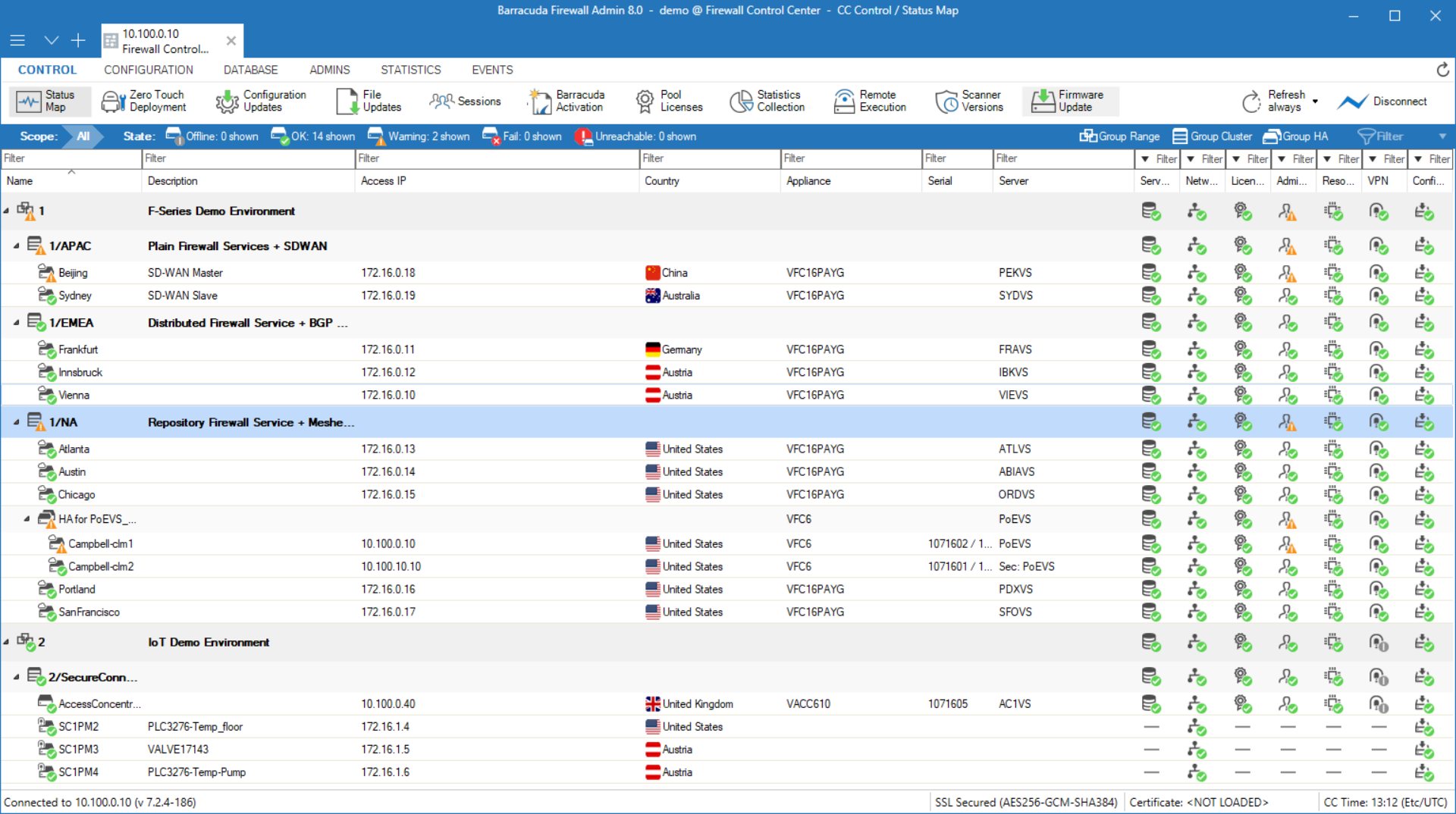Image resolution: width=1456 pixels, height=814 pixels.
Task: Open File Updates
Action: (x=369, y=101)
